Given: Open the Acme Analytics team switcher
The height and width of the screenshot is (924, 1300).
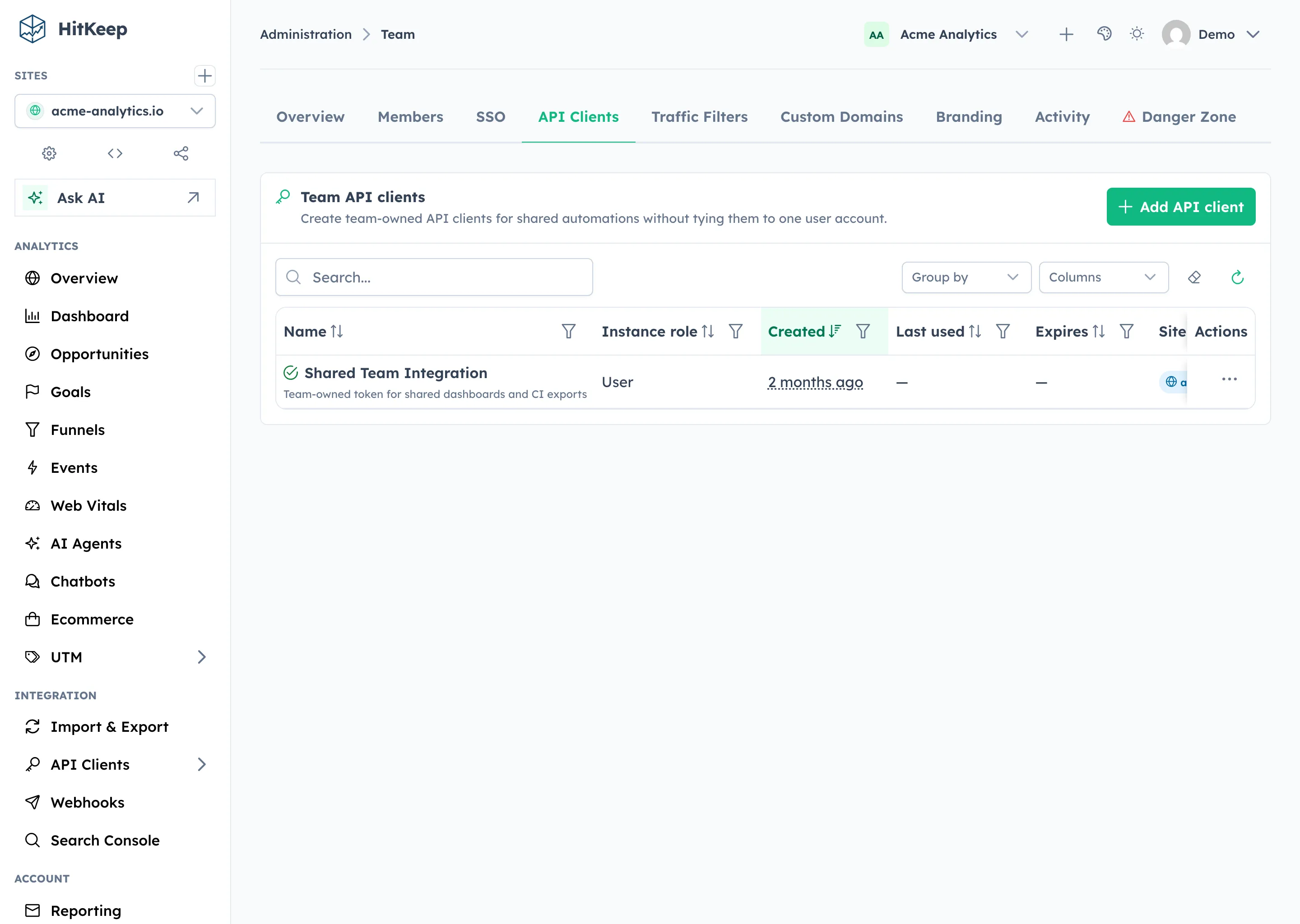Looking at the screenshot, I should click(x=947, y=34).
